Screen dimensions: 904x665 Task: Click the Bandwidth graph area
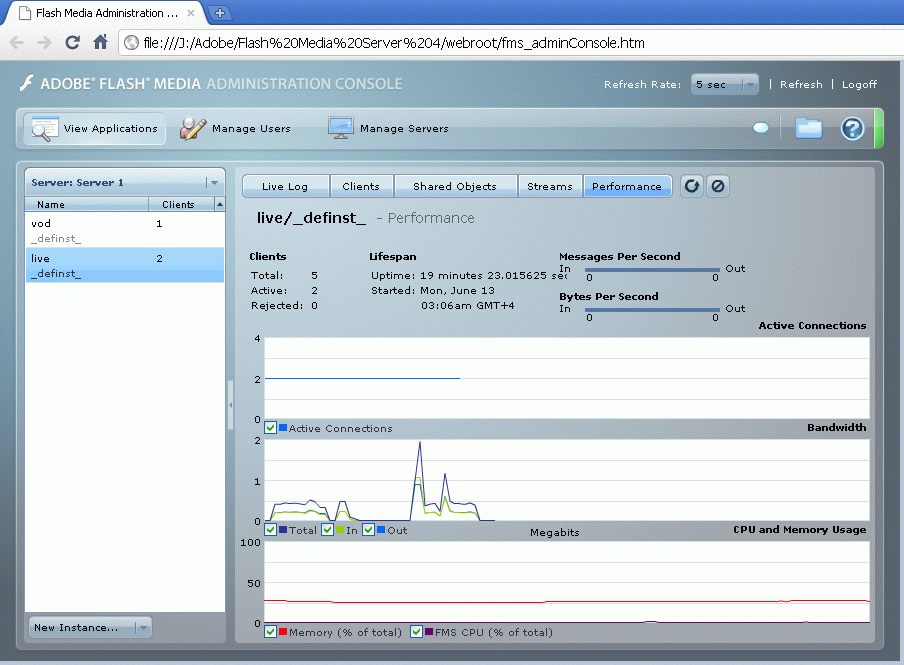(567, 480)
